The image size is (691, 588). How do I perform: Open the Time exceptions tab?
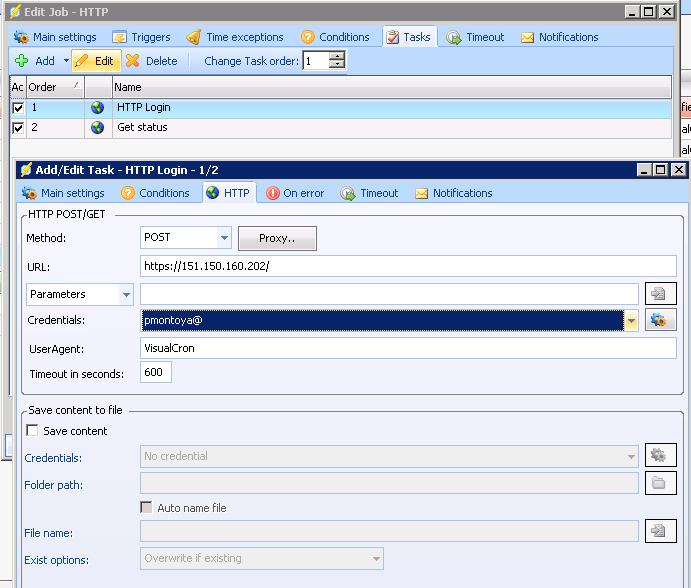pos(235,37)
